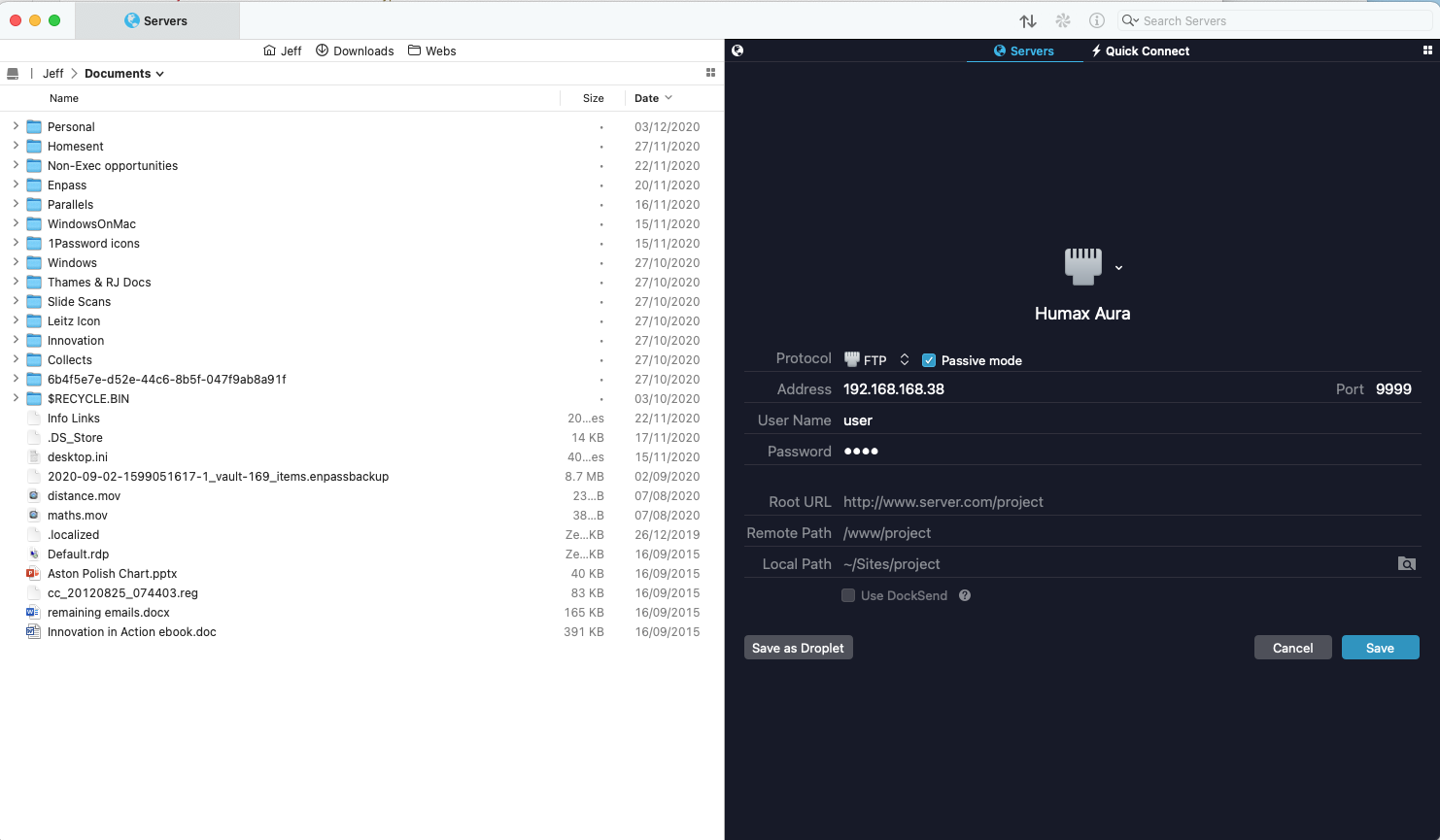The width and height of the screenshot is (1440, 840).
Task: Browse for local path folder icon
Action: pos(1406,563)
